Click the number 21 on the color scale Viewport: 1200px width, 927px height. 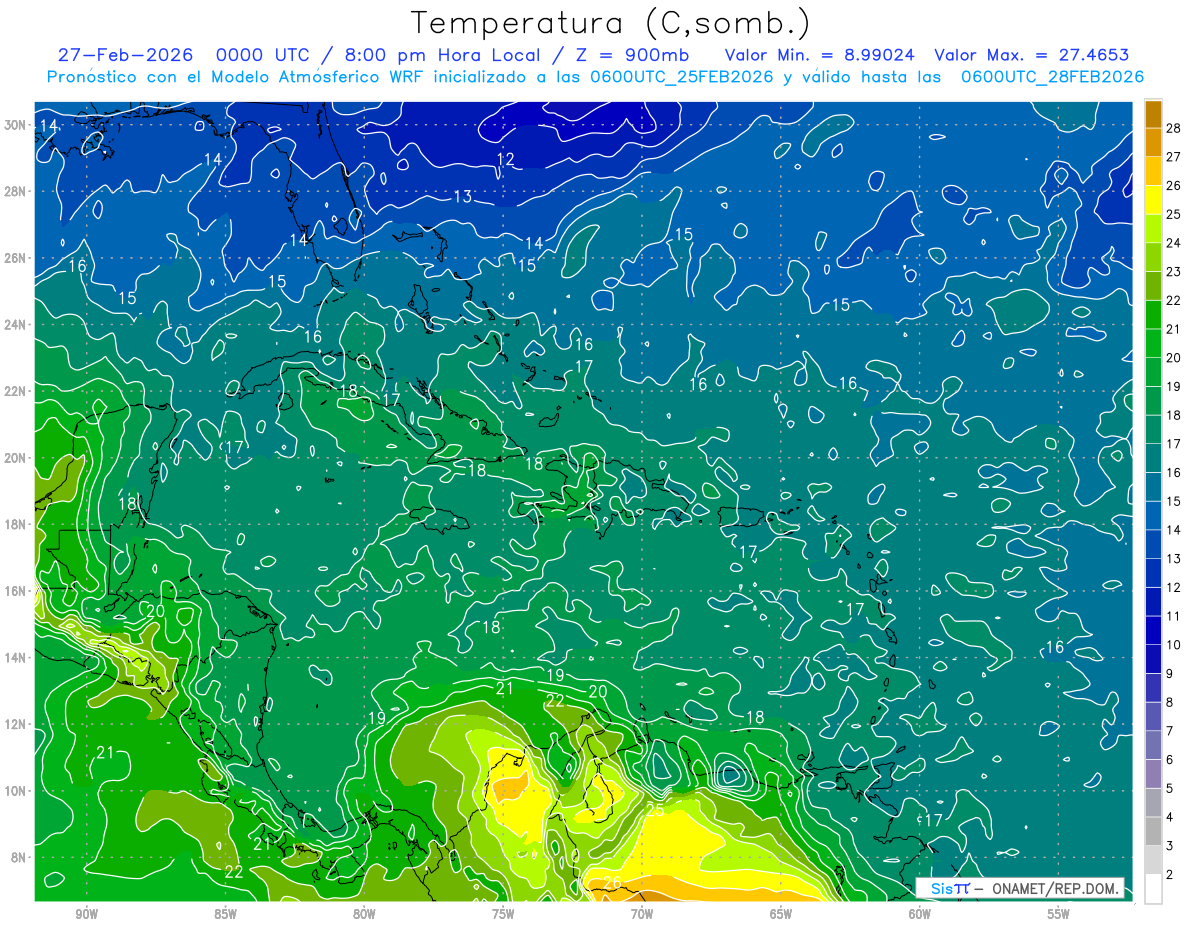[x=1174, y=329]
